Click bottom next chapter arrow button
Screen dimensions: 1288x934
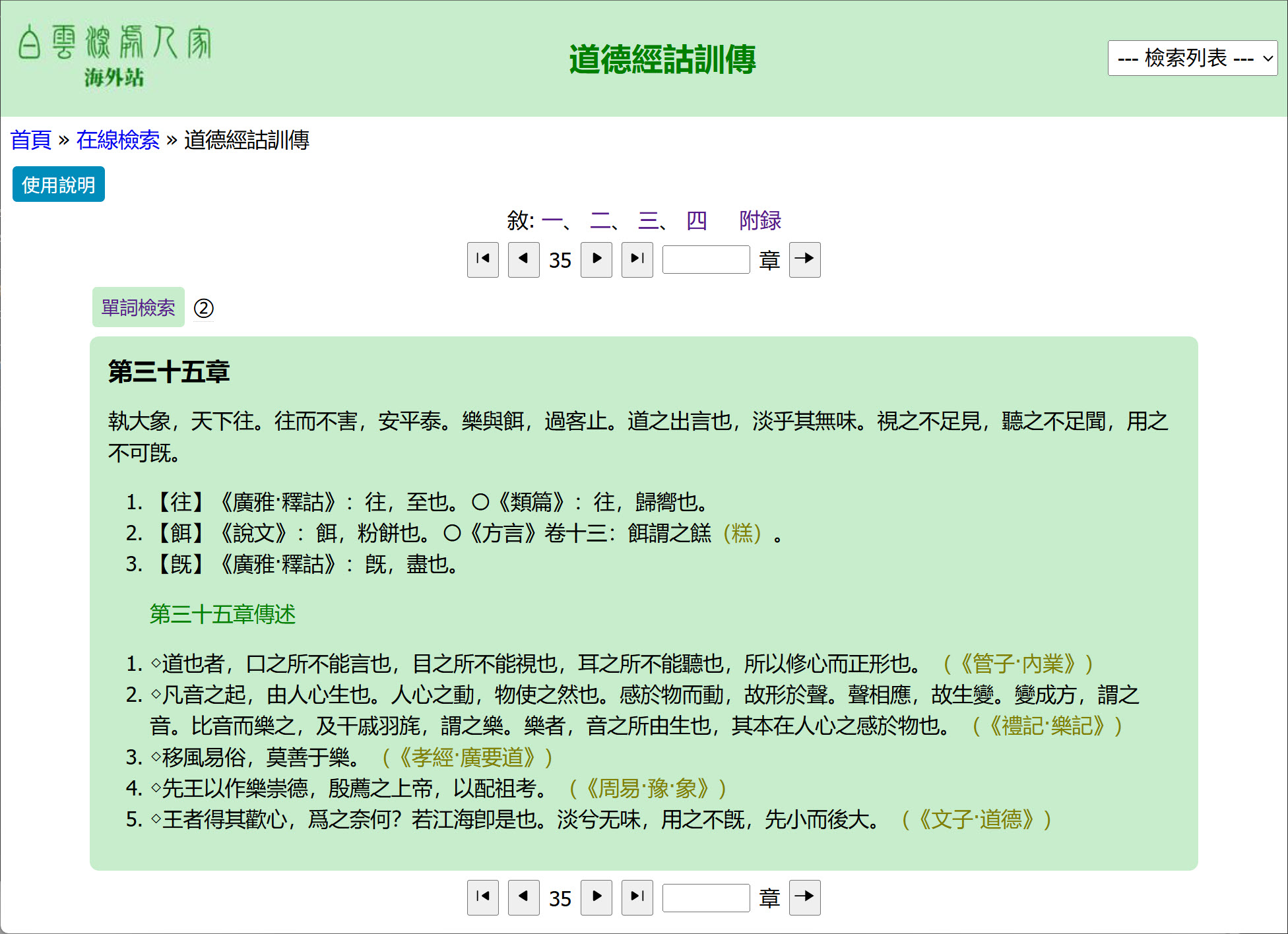click(x=596, y=897)
